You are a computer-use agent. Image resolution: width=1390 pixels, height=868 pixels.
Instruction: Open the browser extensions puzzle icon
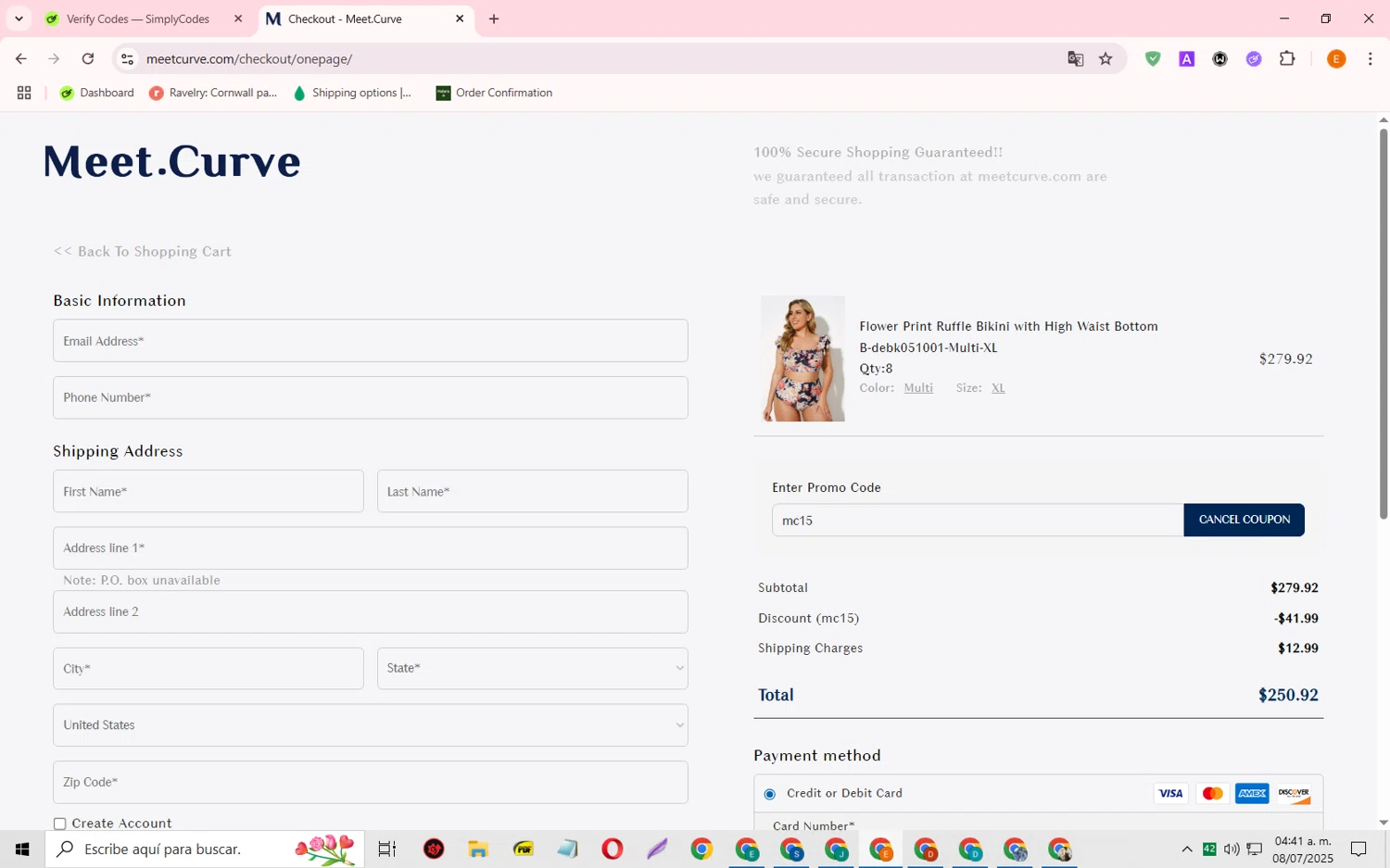tap(1287, 59)
